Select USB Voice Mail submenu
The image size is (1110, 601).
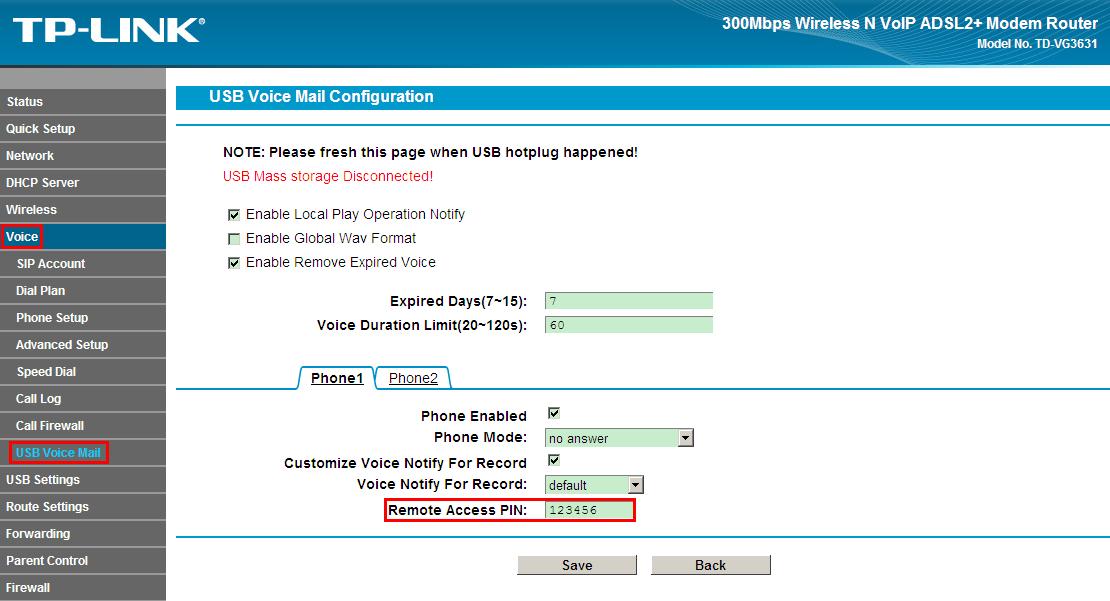82,452
